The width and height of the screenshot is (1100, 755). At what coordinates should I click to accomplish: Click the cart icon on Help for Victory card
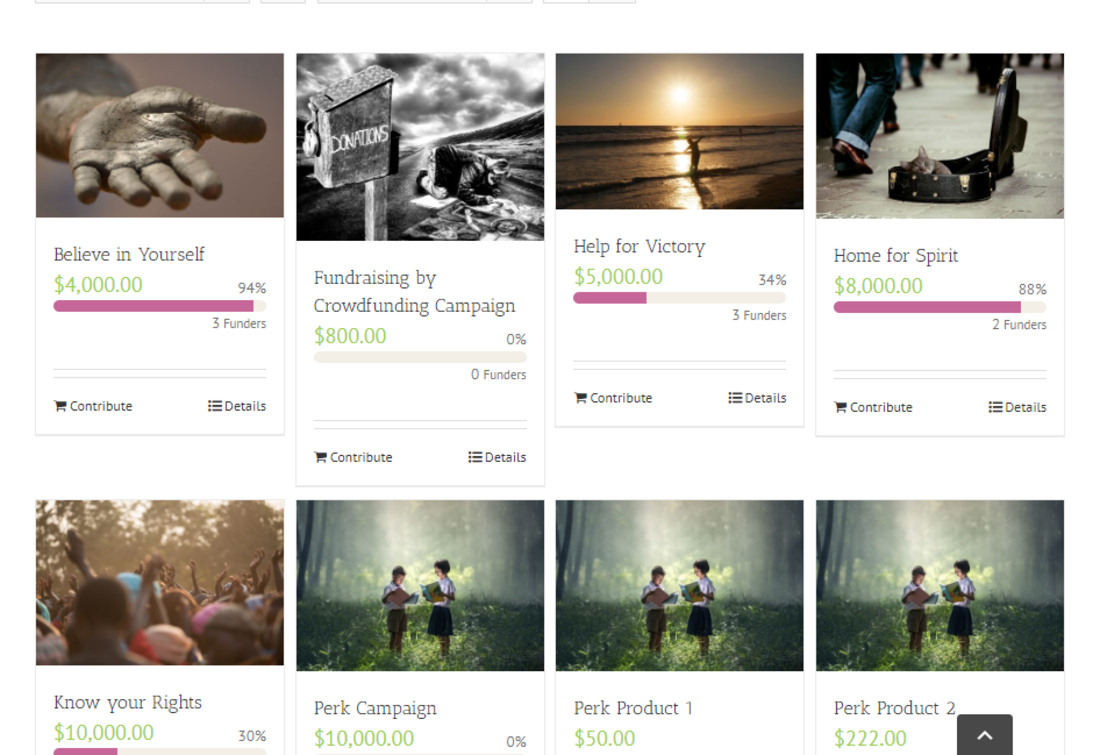[581, 397]
